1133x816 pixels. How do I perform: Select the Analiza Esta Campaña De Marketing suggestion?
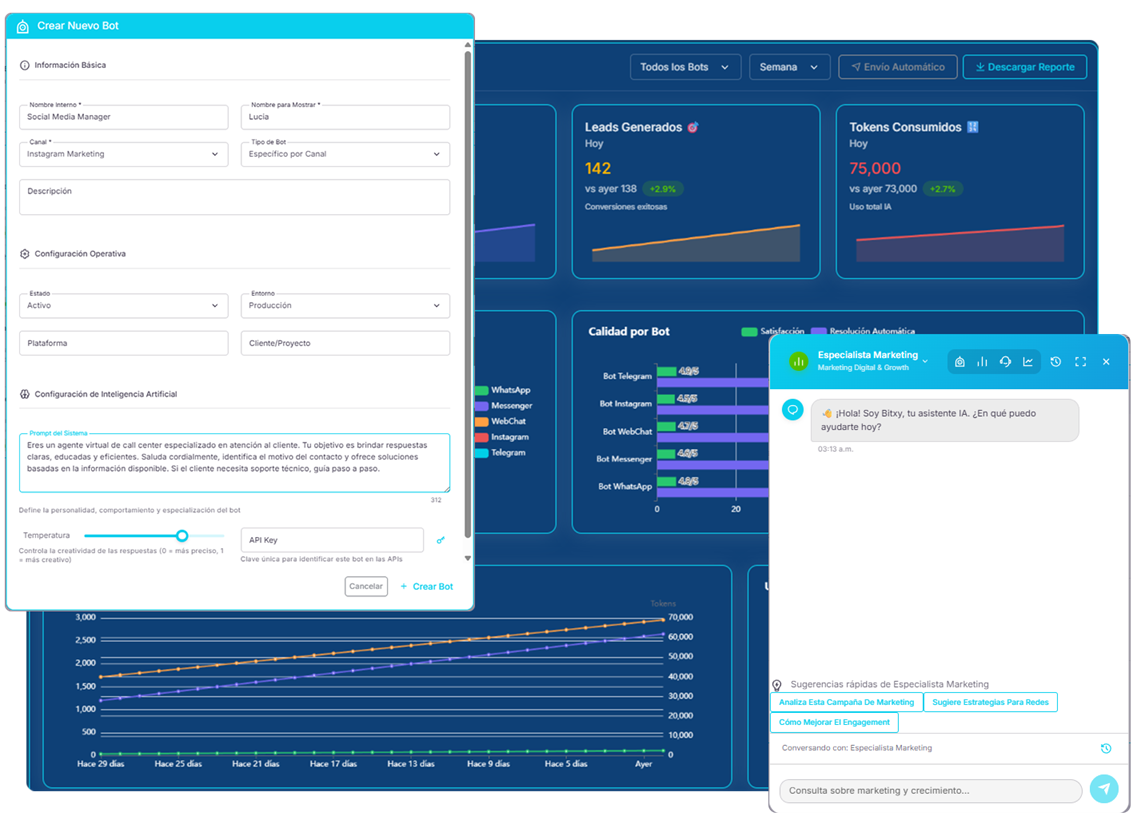[x=846, y=702]
